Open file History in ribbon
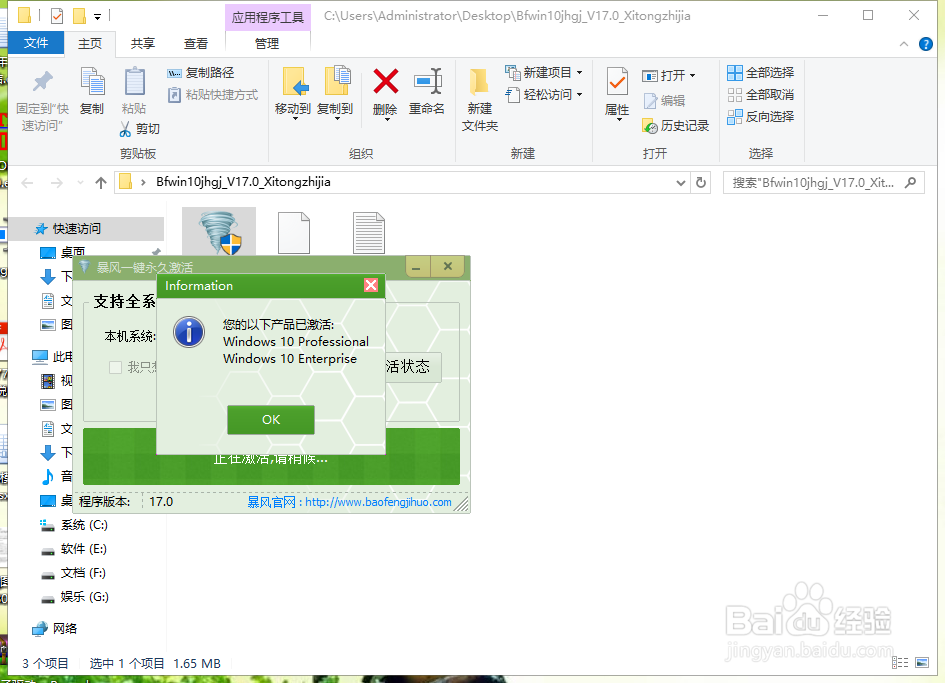Image resolution: width=945 pixels, height=683 pixels. [x=676, y=125]
